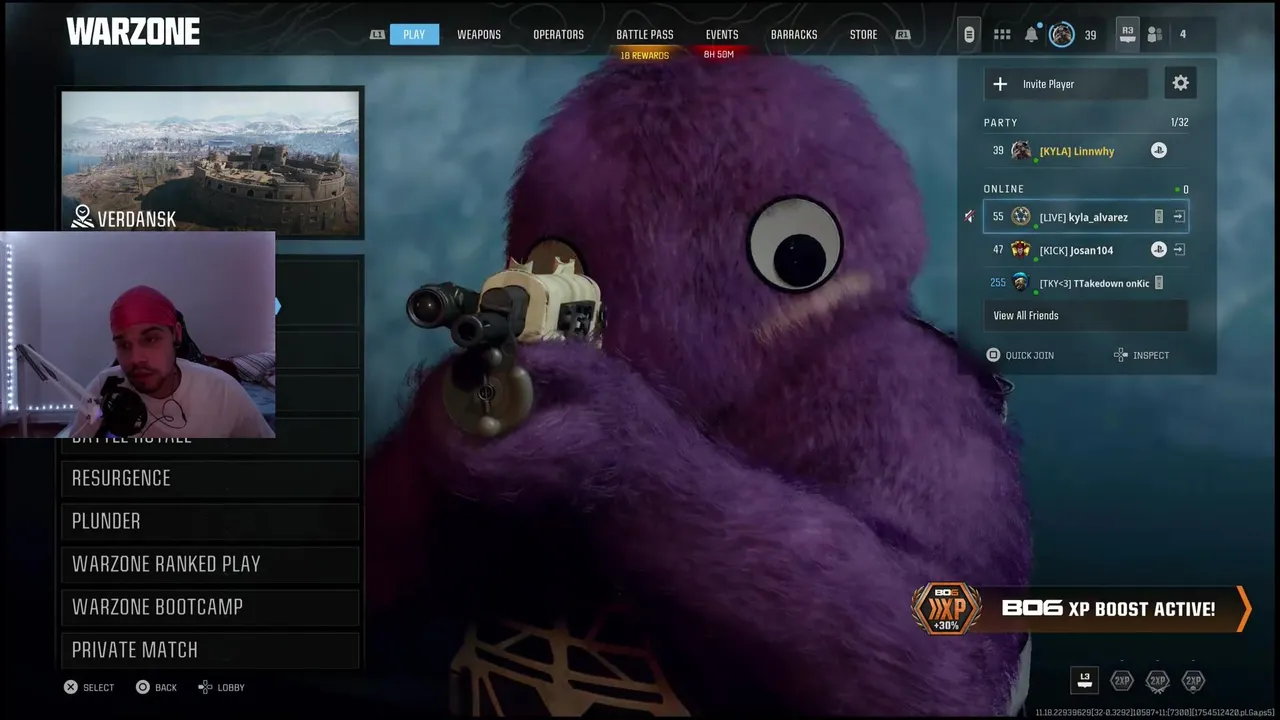Open notifications bell icon
Screen dimensions: 1280x720
pos(1031,35)
